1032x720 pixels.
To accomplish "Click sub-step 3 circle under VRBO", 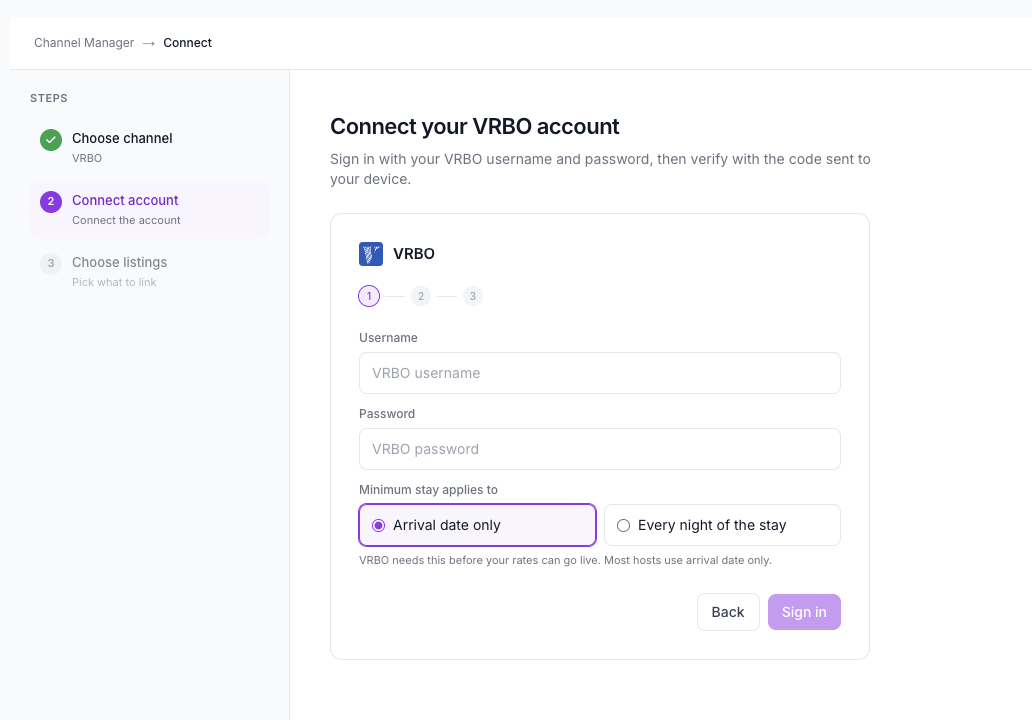I will 473,296.
